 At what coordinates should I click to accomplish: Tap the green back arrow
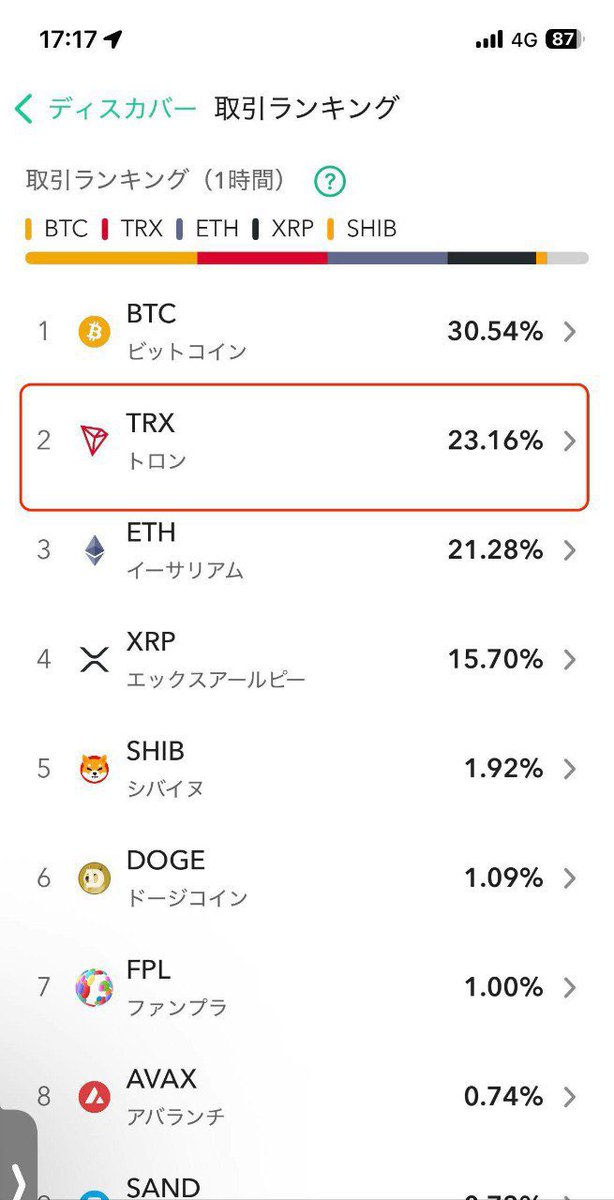pyautogui.click(x=25, y=108)
